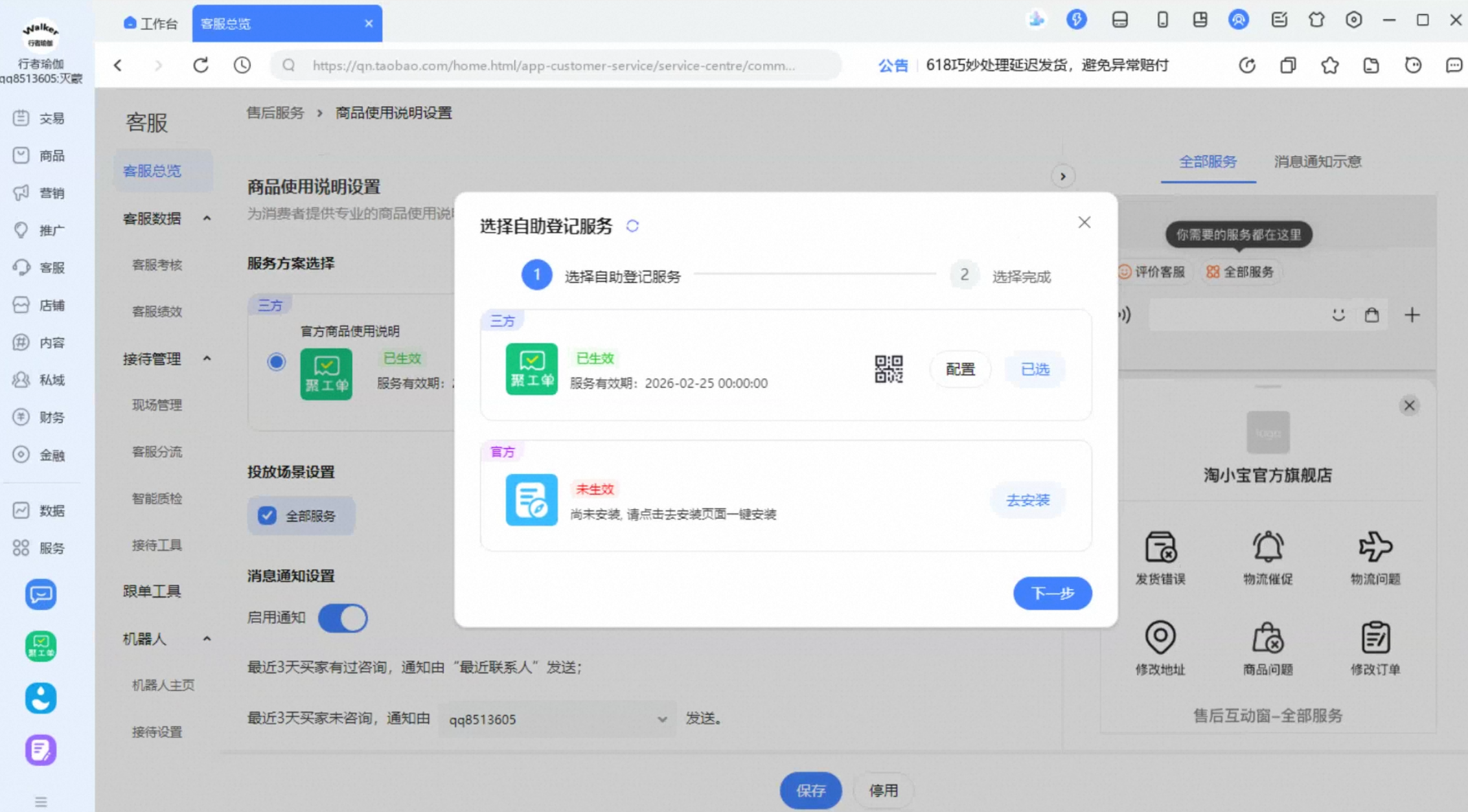Open 客服考核 menu item
This screenshot has width=1468, height=812.
tap(157, 265)
